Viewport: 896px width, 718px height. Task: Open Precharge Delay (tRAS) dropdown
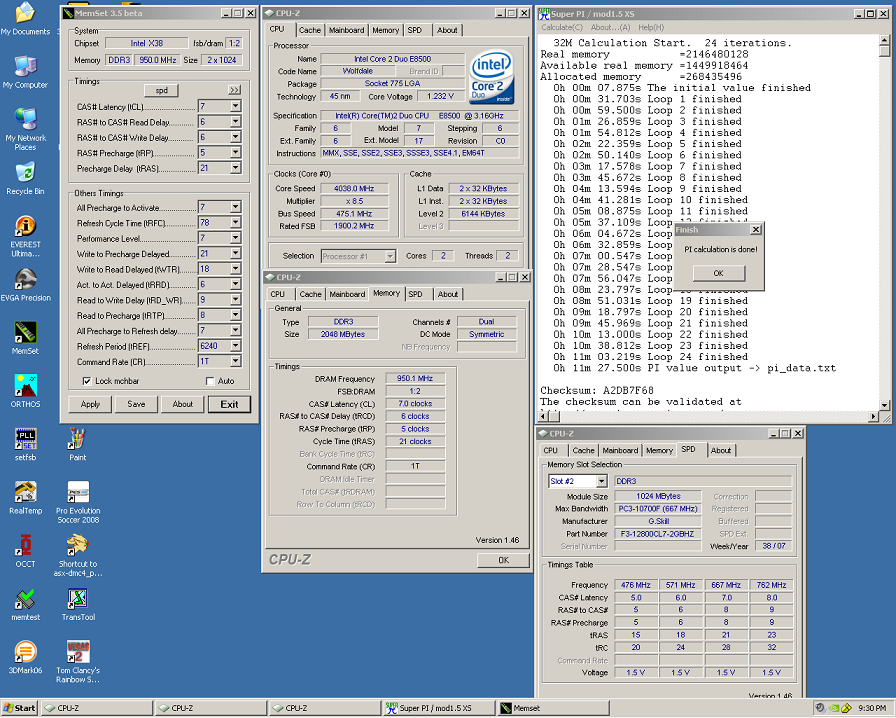[x=235, y=168]
